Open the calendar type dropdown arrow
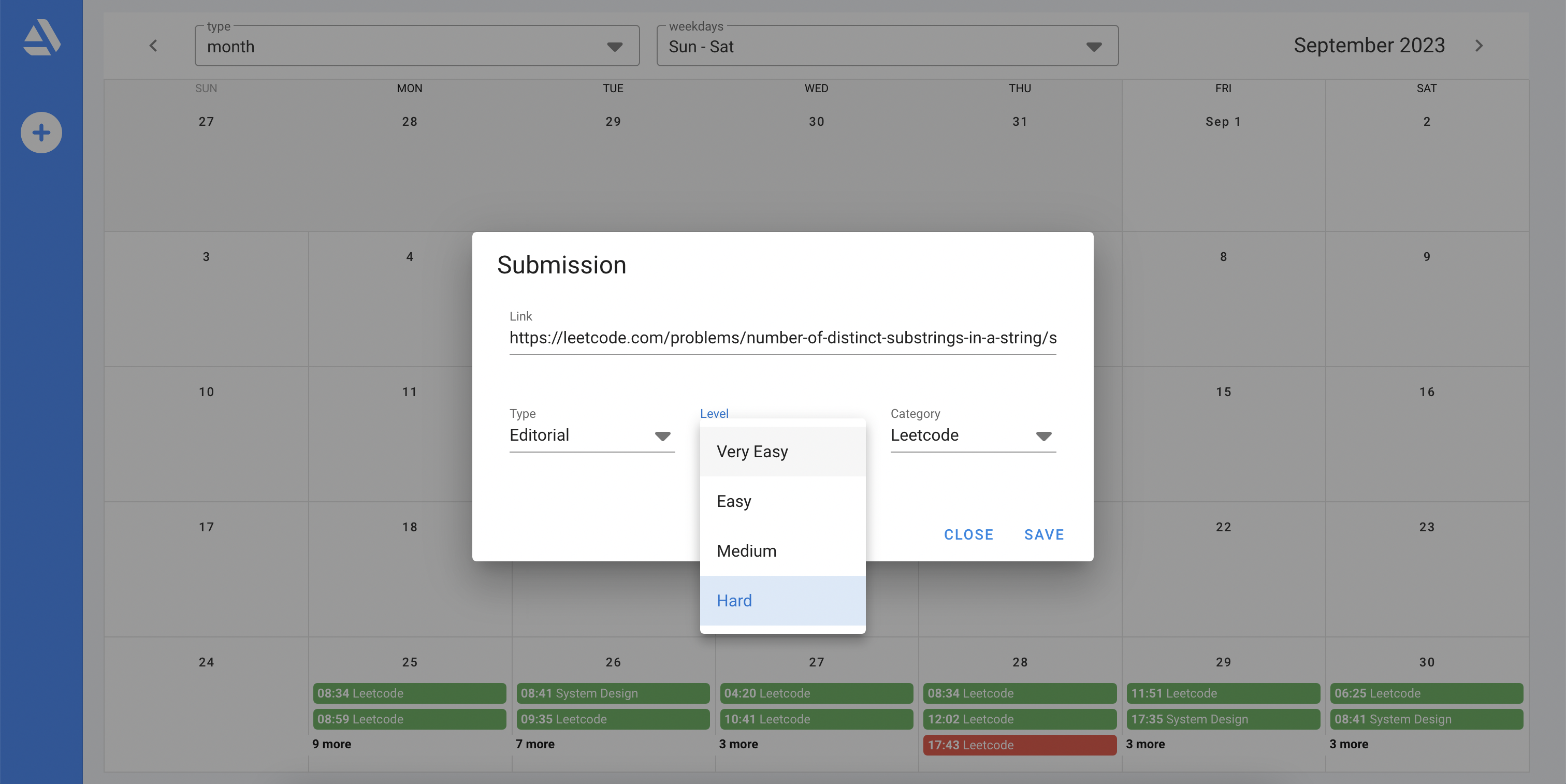Screen dimensions: 1566x784 (x=615, y=47)
